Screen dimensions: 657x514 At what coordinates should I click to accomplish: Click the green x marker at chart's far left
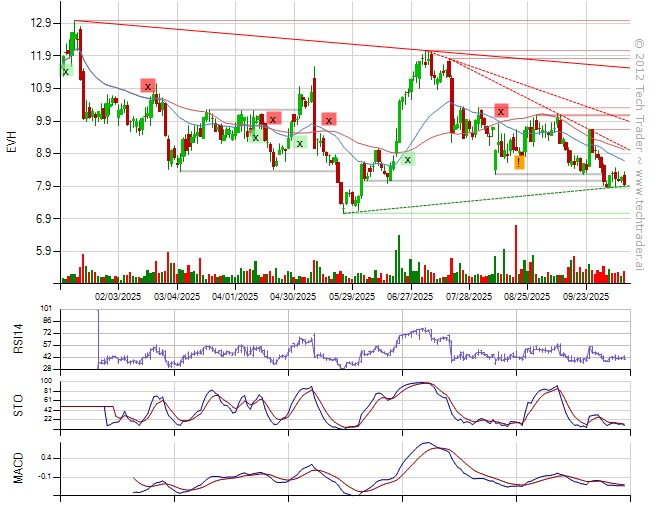coord(65,71)
